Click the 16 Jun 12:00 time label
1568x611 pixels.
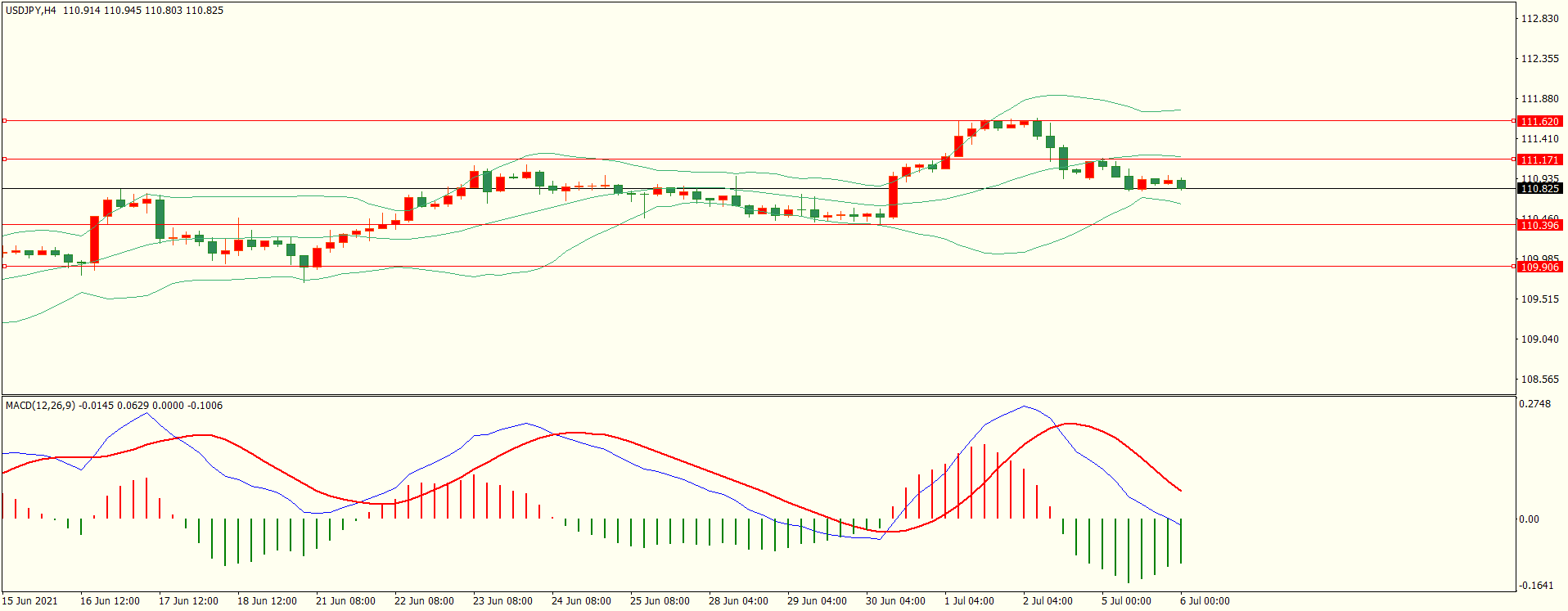coord(110,601)
